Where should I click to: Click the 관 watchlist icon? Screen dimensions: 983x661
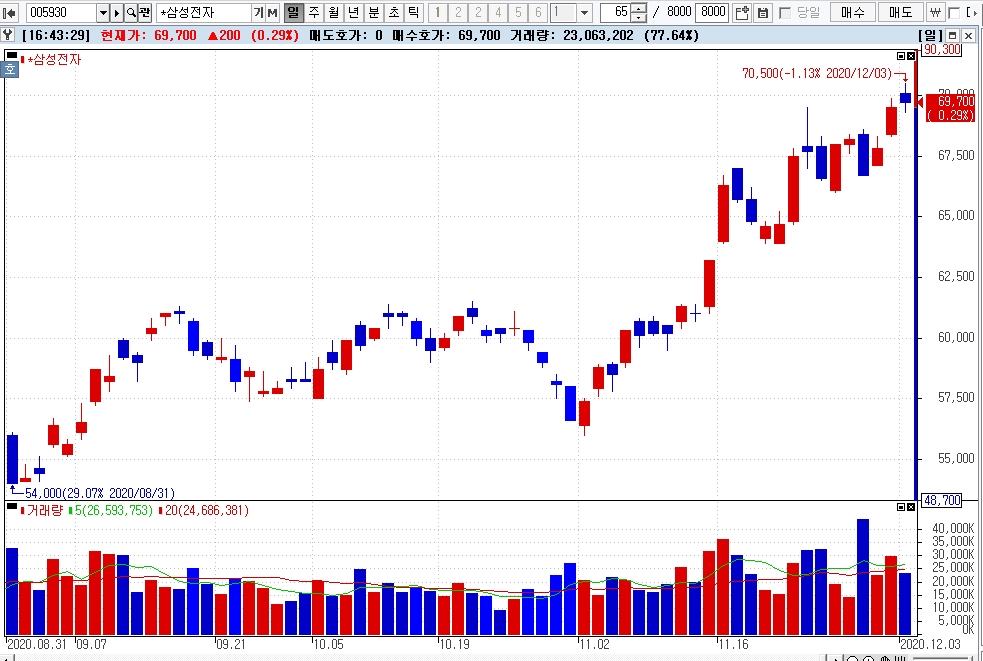pyautogui.click(x=144, y=12)
